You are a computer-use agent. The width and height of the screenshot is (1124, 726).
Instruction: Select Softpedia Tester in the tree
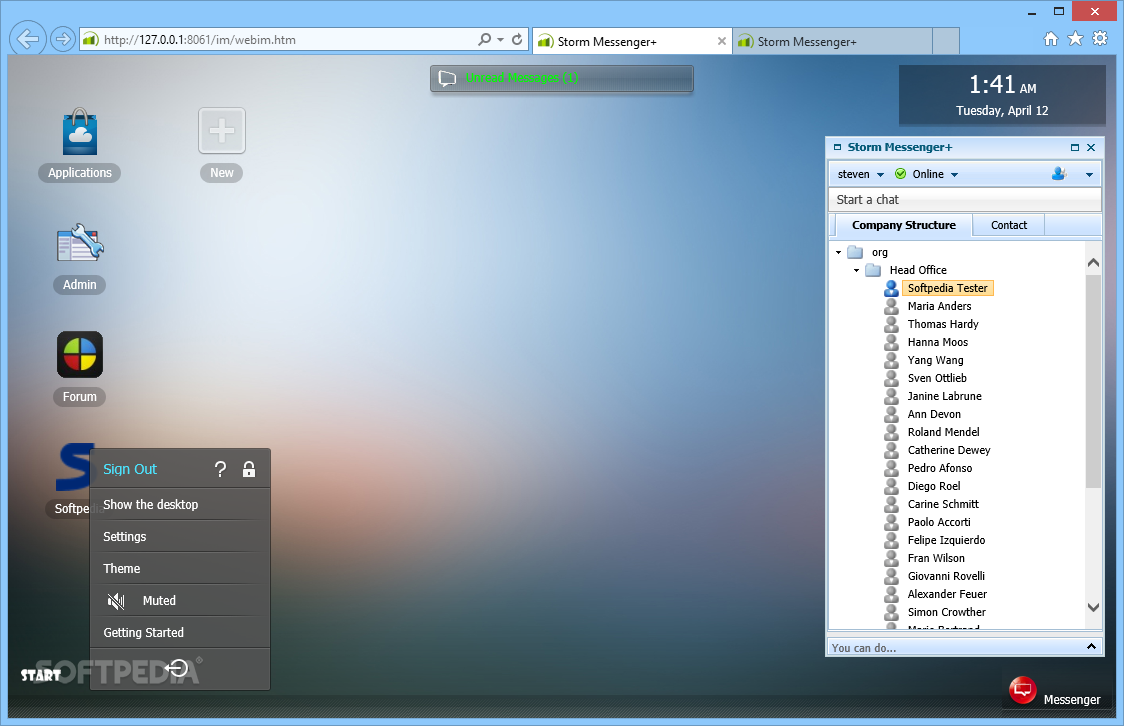pyautogui.click(x=947, y=288)
